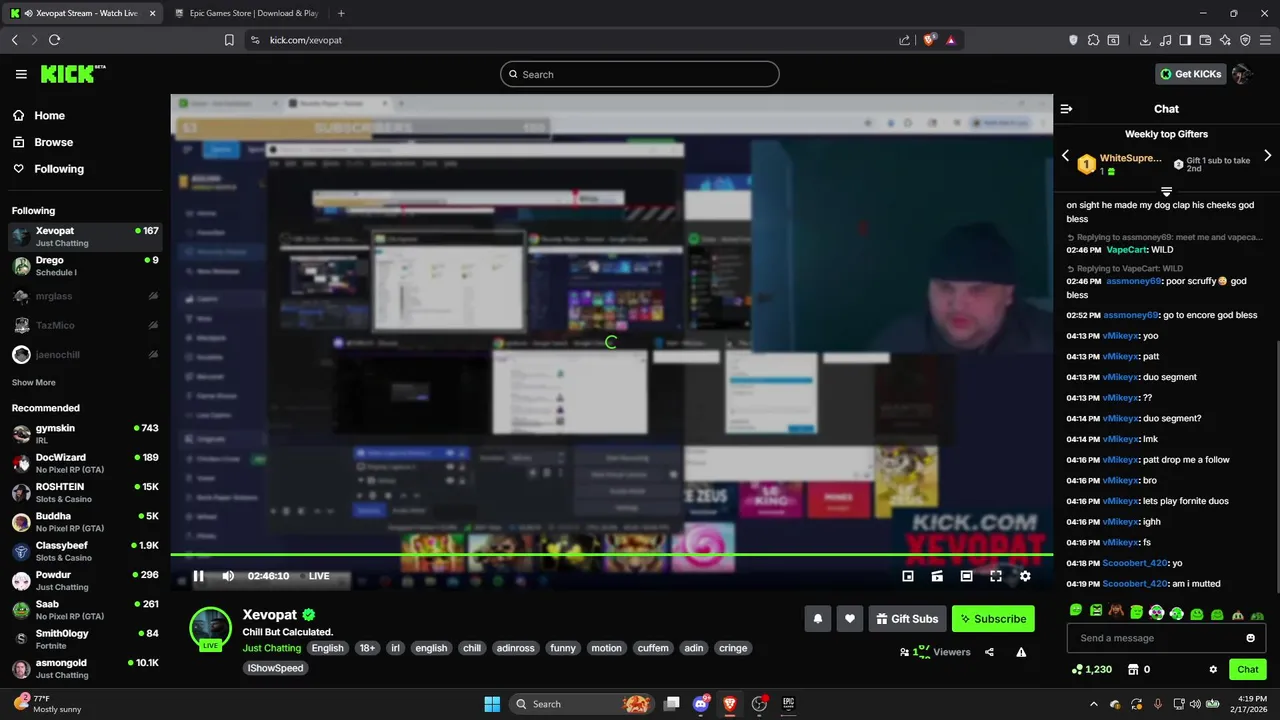Open user profile avatar menu
This screenshot has height=720, width=1280.
pos(1243,74)
